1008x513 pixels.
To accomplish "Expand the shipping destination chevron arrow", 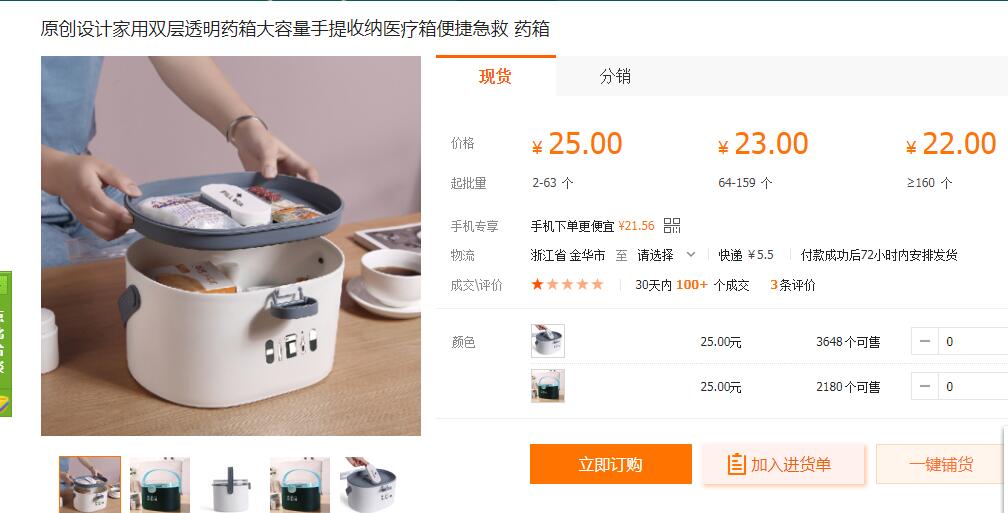I will coord(691,255).
